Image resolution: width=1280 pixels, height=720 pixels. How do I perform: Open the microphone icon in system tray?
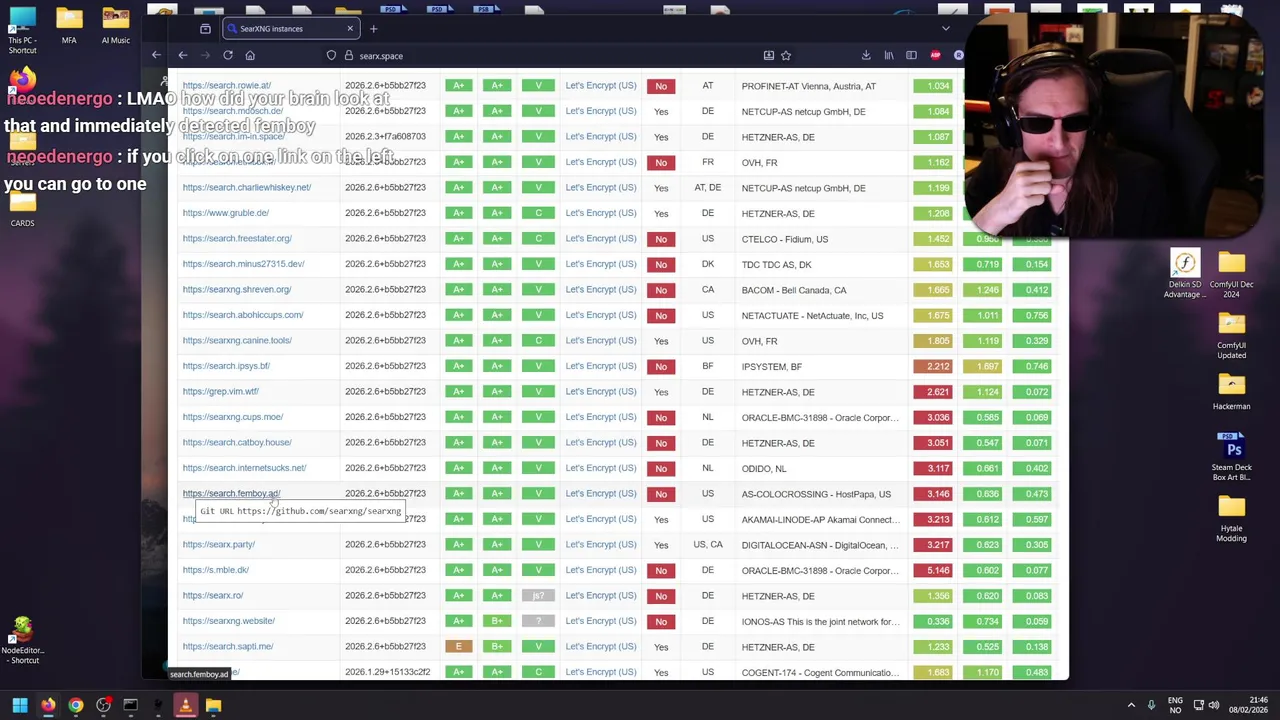(1151, 706)
